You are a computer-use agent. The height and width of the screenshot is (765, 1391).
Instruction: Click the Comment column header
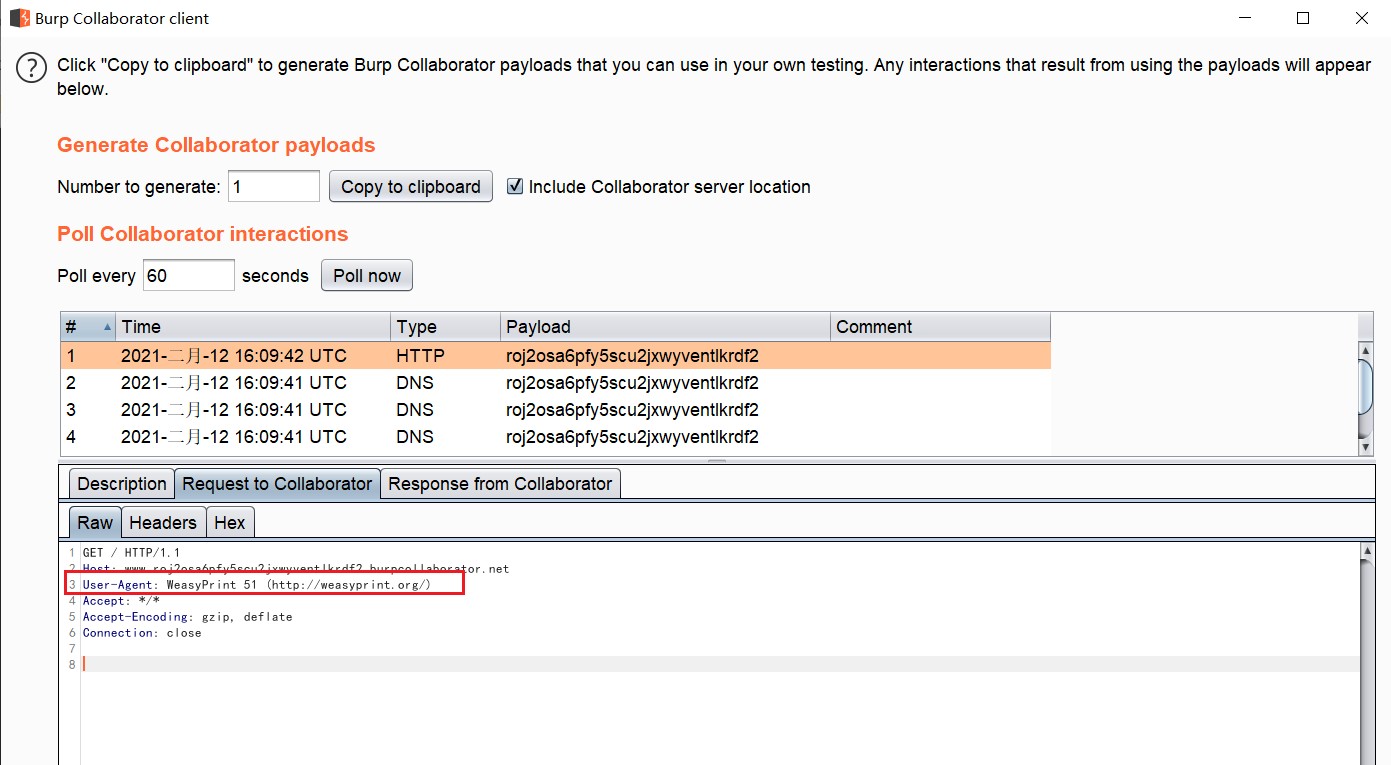coord(940,327)
